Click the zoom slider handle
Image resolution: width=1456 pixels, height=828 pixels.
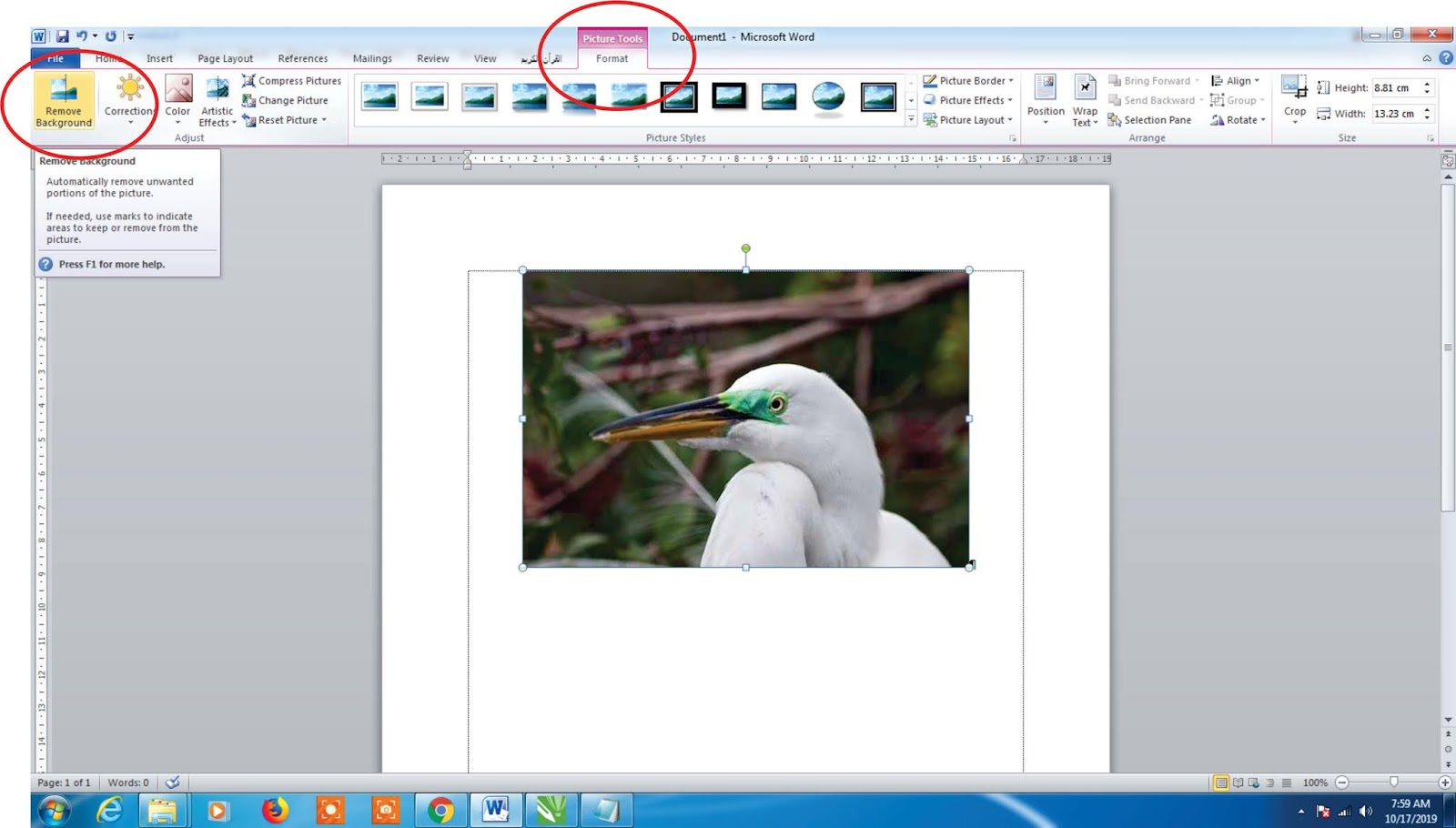(1393, 783)
